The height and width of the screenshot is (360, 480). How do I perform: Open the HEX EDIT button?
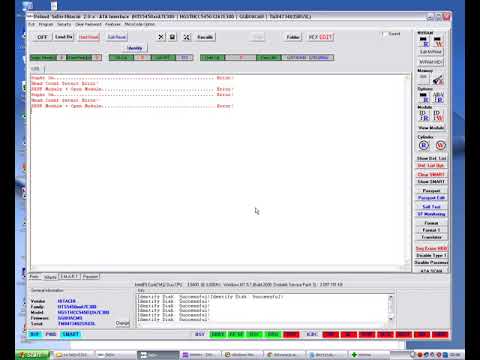[320, 37]
